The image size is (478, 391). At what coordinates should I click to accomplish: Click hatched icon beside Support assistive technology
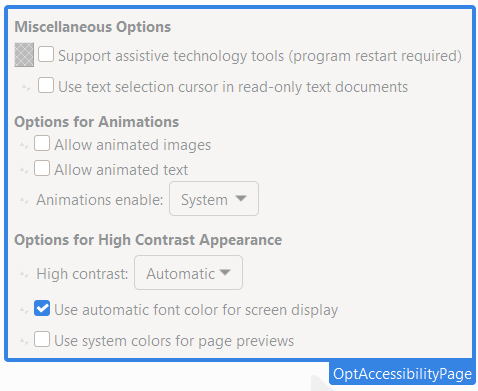click(24, 55)
